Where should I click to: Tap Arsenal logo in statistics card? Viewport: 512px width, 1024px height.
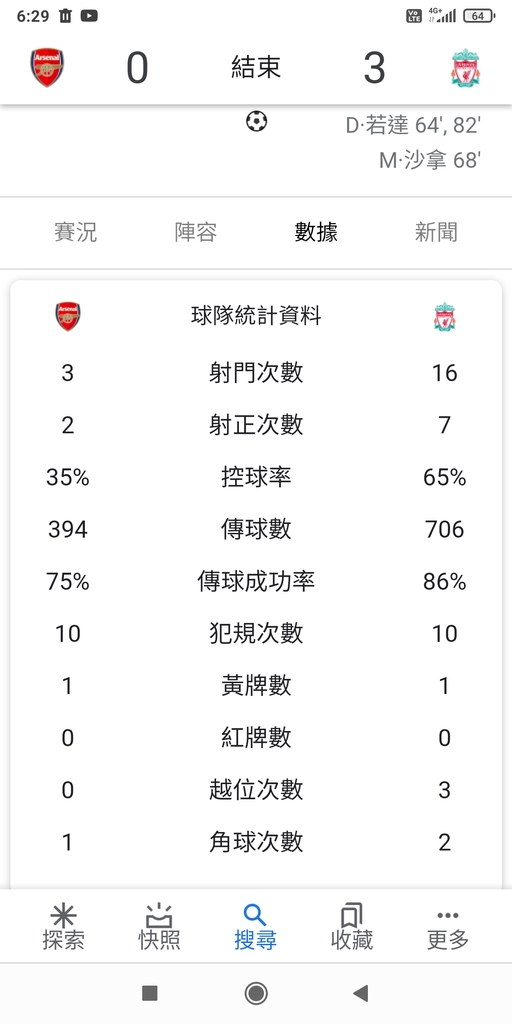[x=68, y=317]
